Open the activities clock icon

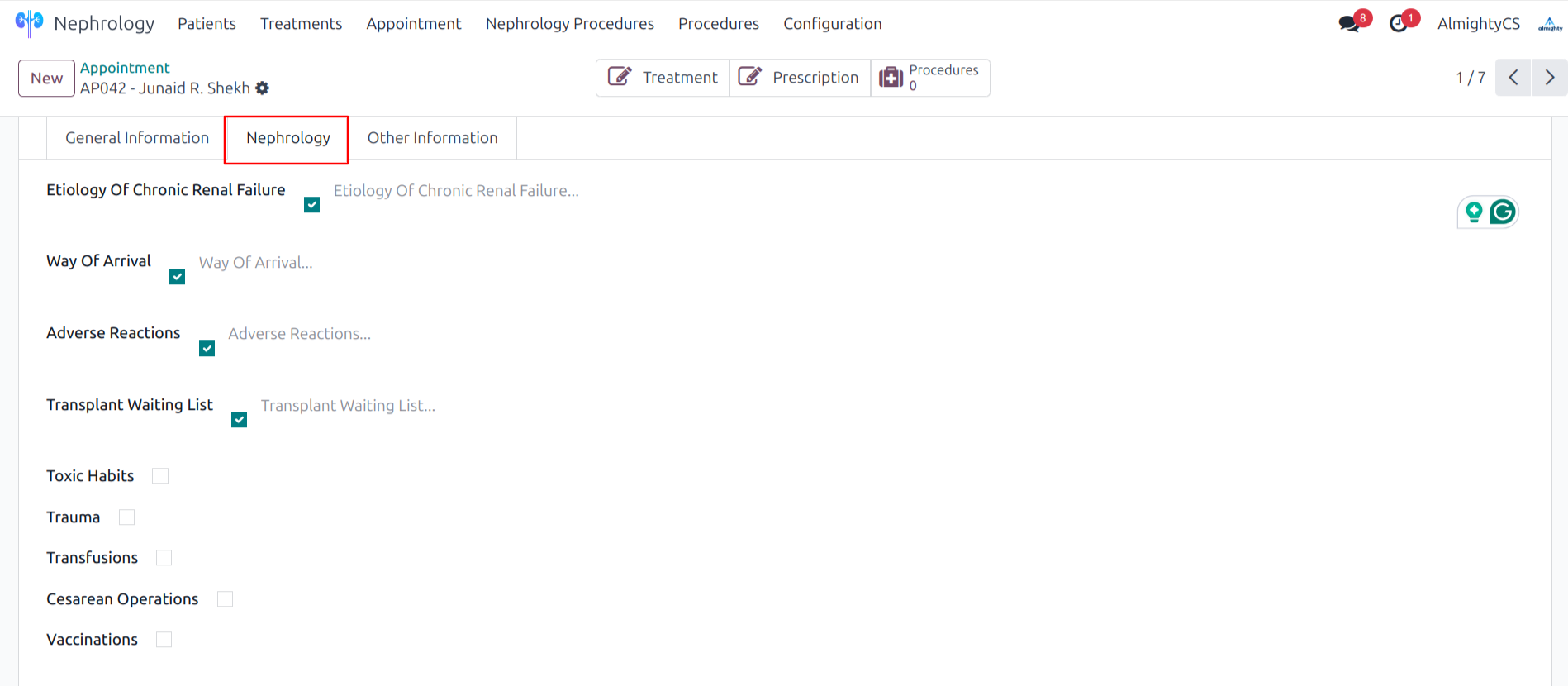point(1399,23)
